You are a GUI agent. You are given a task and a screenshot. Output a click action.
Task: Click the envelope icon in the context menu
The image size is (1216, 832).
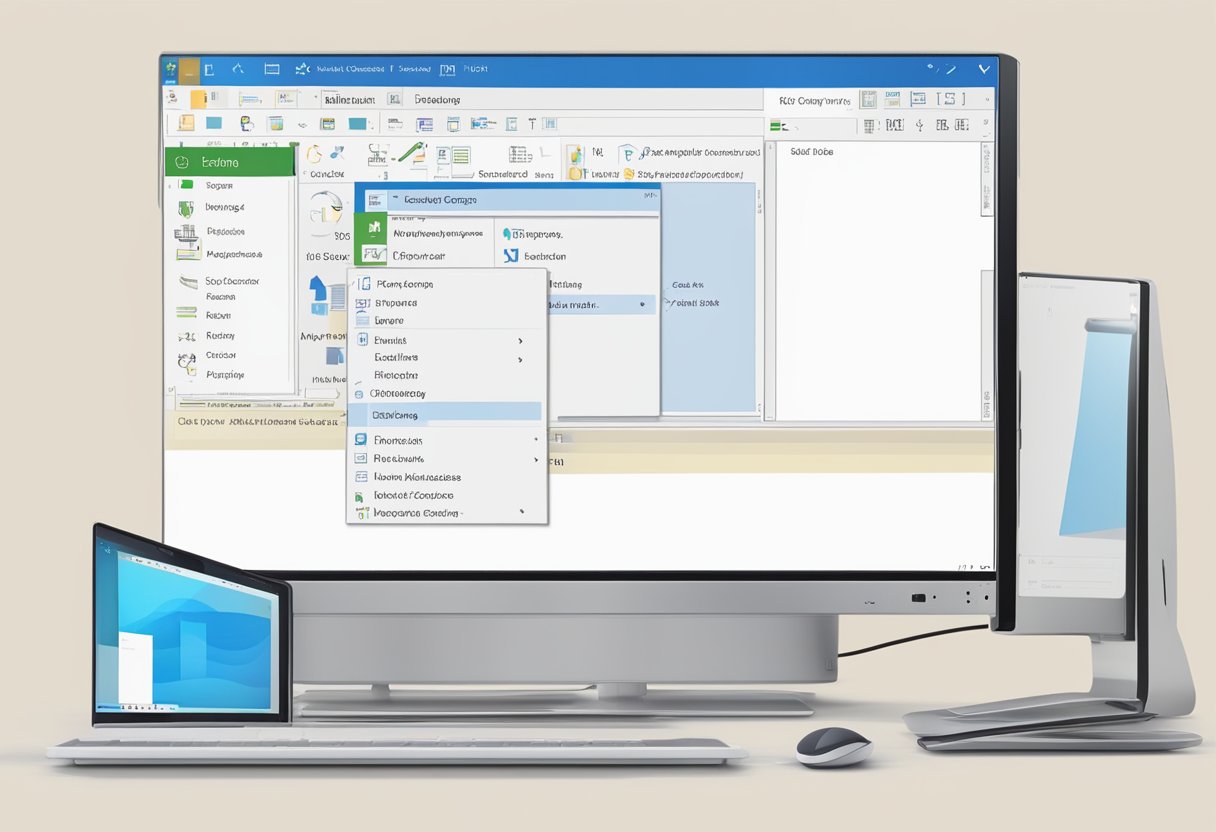[360, 457]
